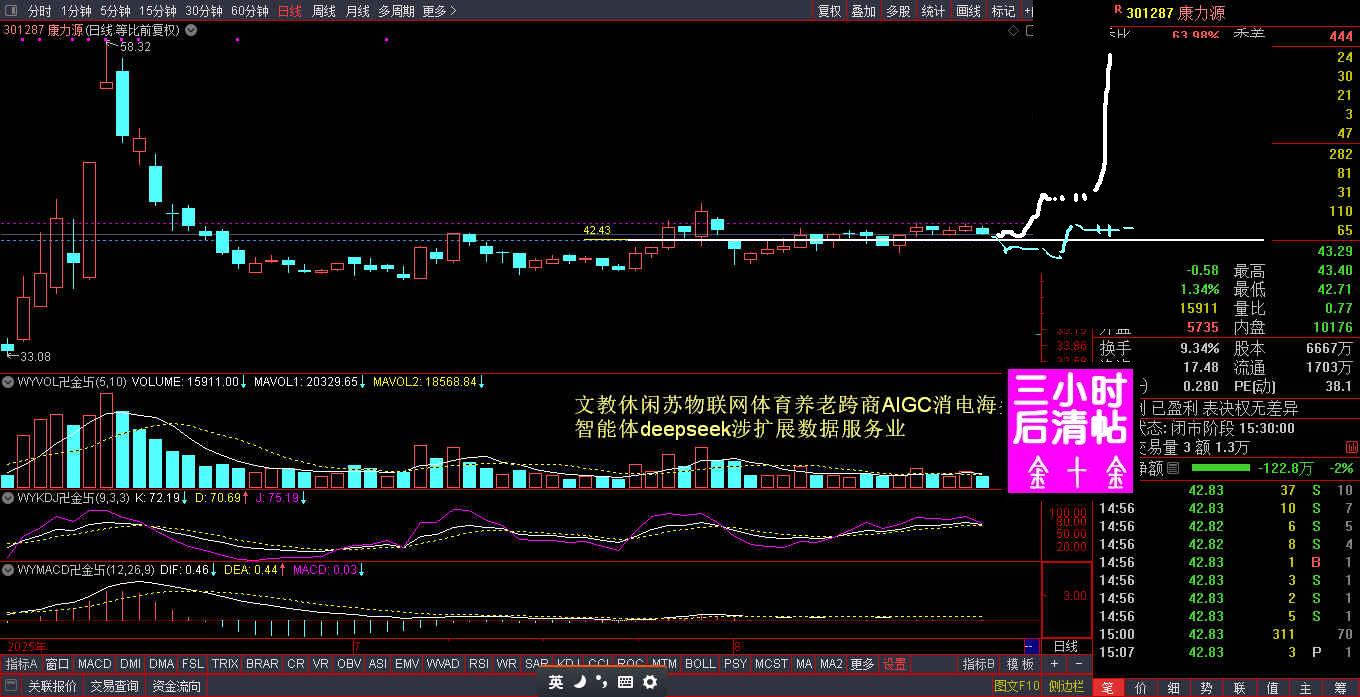
Task: Apply CR indicator
Action: coord(296,664)
